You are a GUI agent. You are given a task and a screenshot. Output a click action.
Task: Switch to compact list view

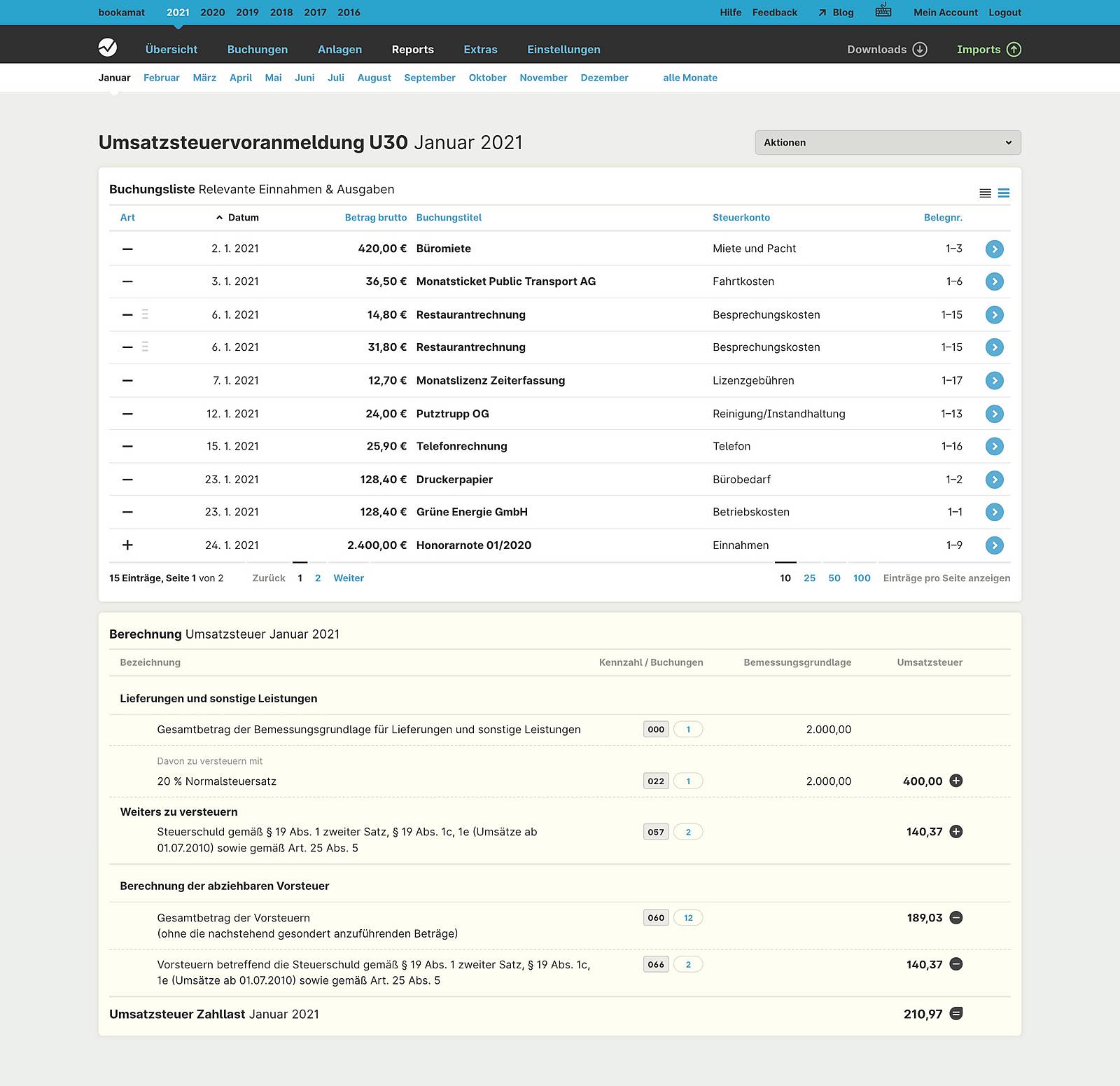pyautogui.click(x=985, y=193)
